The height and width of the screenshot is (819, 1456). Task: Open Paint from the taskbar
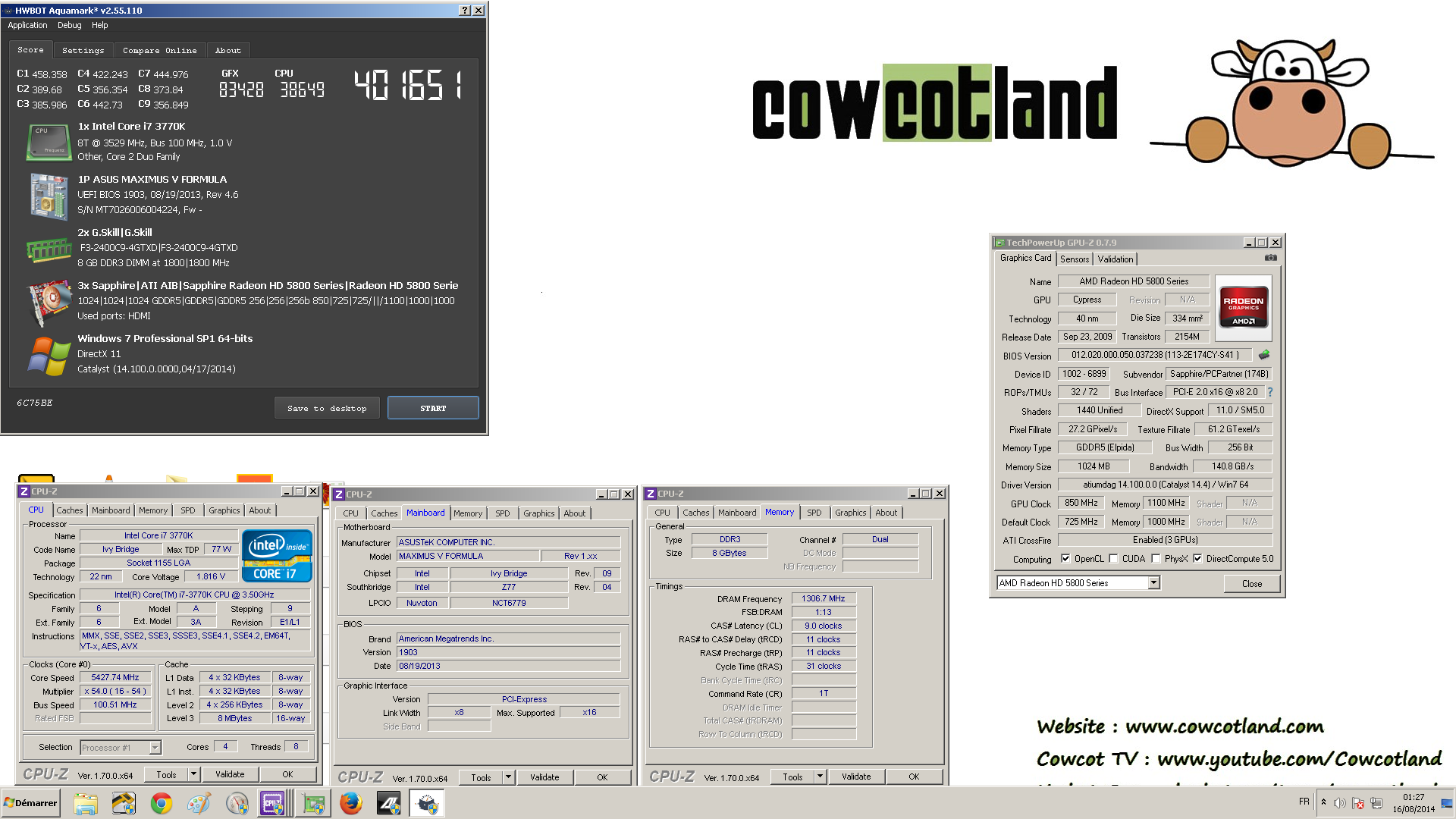199,803
